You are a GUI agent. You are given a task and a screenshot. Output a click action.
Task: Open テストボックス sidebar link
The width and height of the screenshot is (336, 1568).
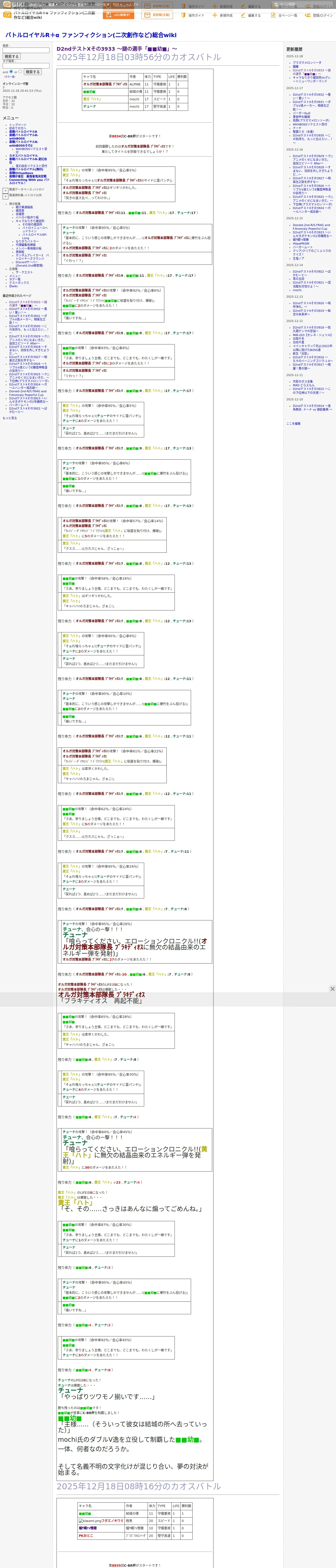19,283
